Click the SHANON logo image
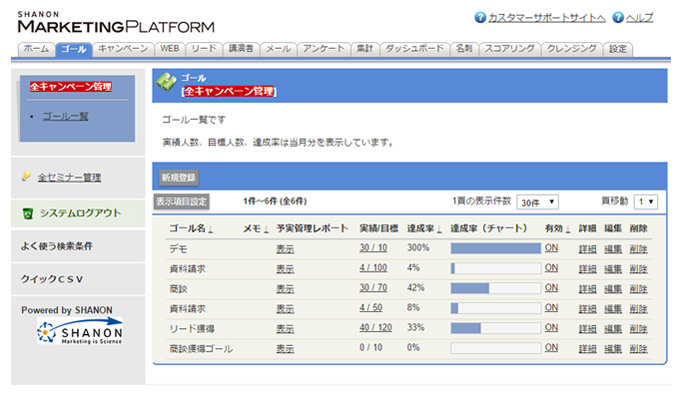682x396 pixels. 80,331
